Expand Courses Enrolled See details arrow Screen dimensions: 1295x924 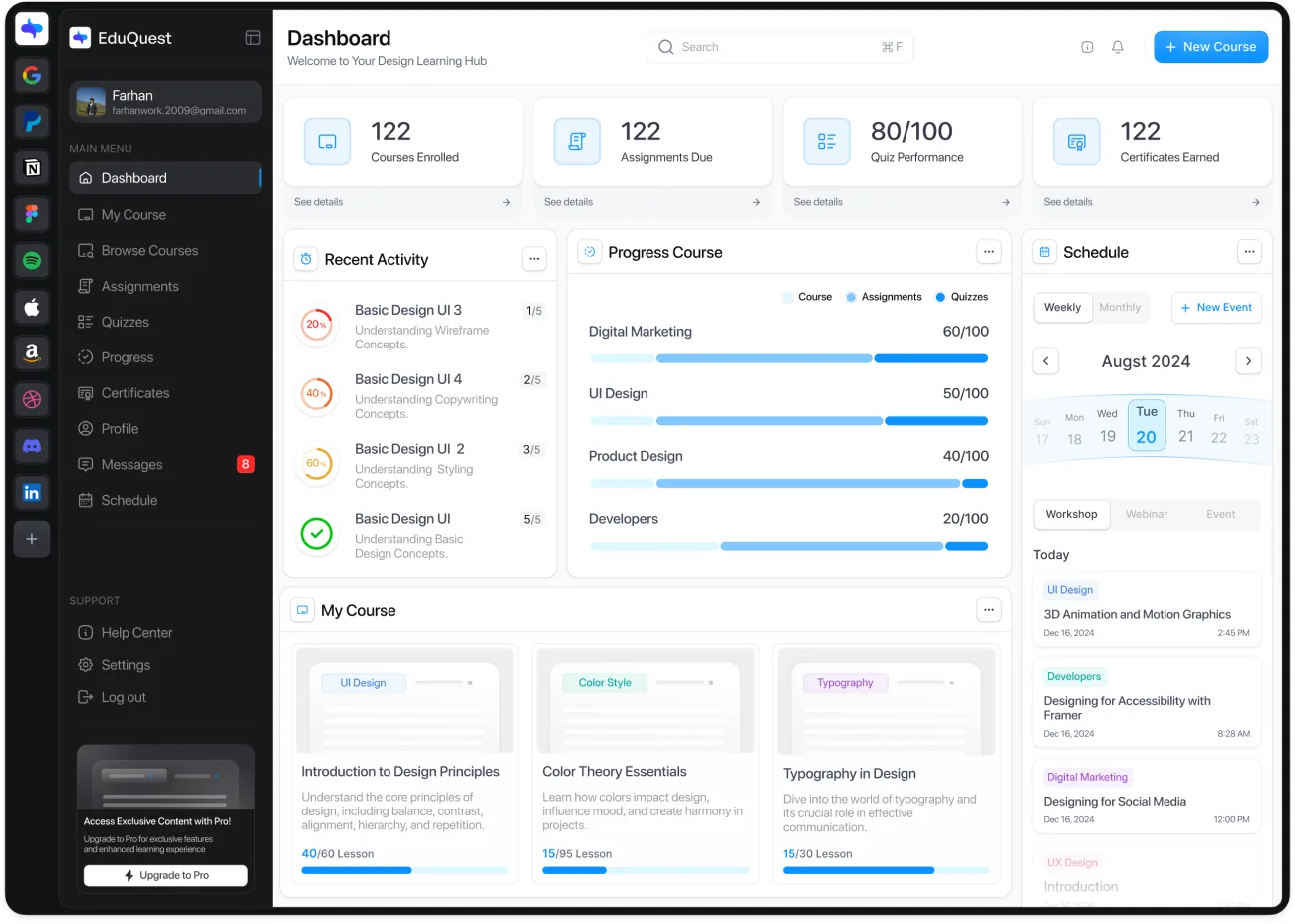507,202
